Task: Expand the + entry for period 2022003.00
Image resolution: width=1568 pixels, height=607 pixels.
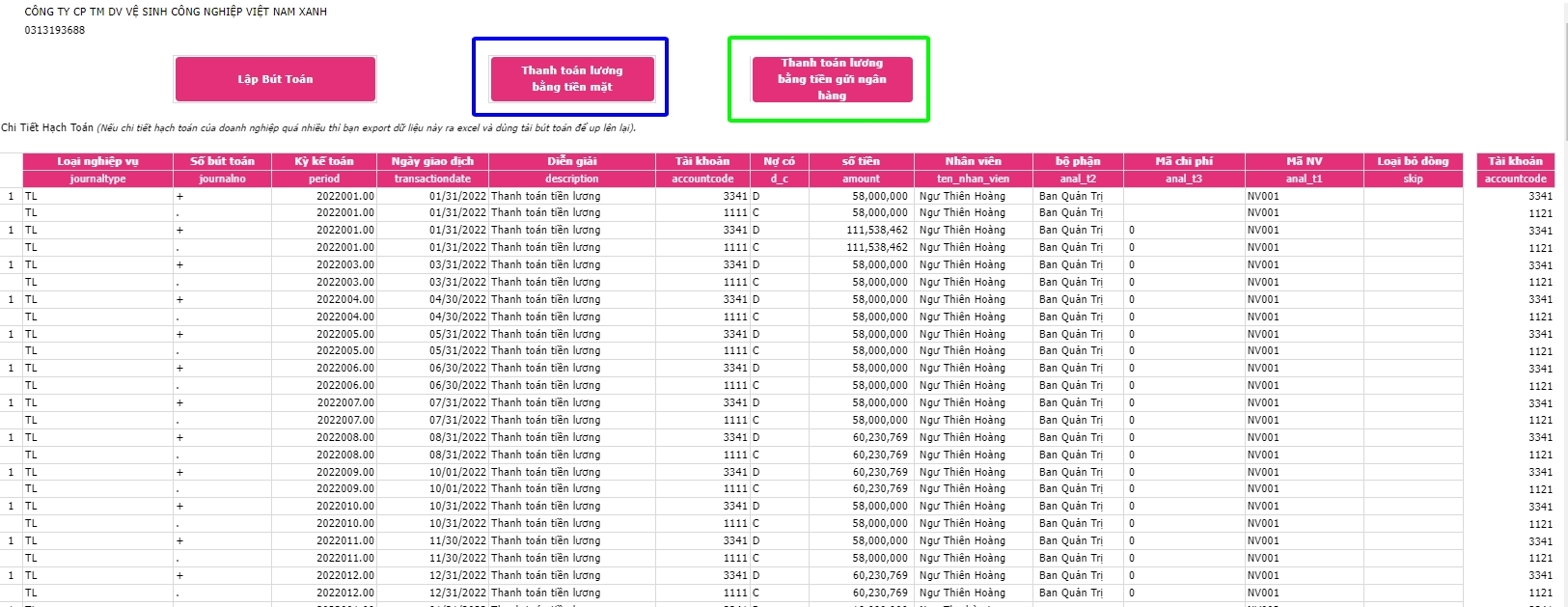Action: pyautogui.click(x=179, y=265)
